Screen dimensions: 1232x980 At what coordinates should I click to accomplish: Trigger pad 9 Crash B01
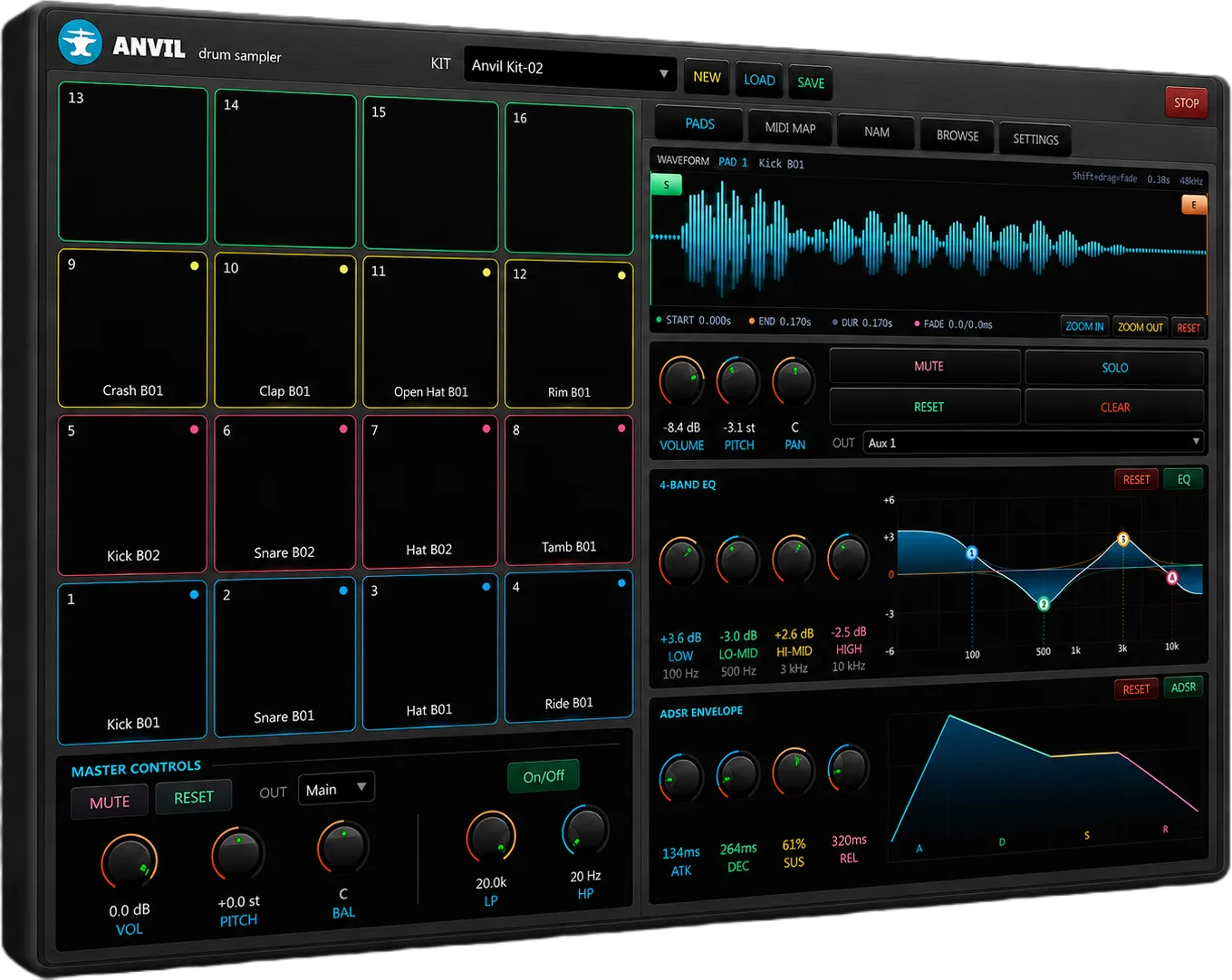tap(132, 329)
